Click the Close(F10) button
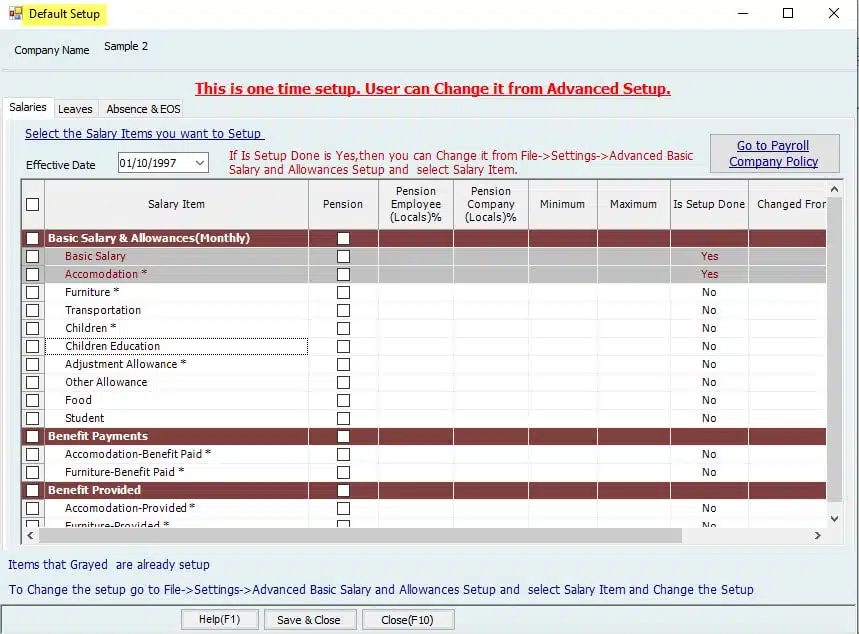Screen dimensions: 859x634 click(x=407, y=620)
